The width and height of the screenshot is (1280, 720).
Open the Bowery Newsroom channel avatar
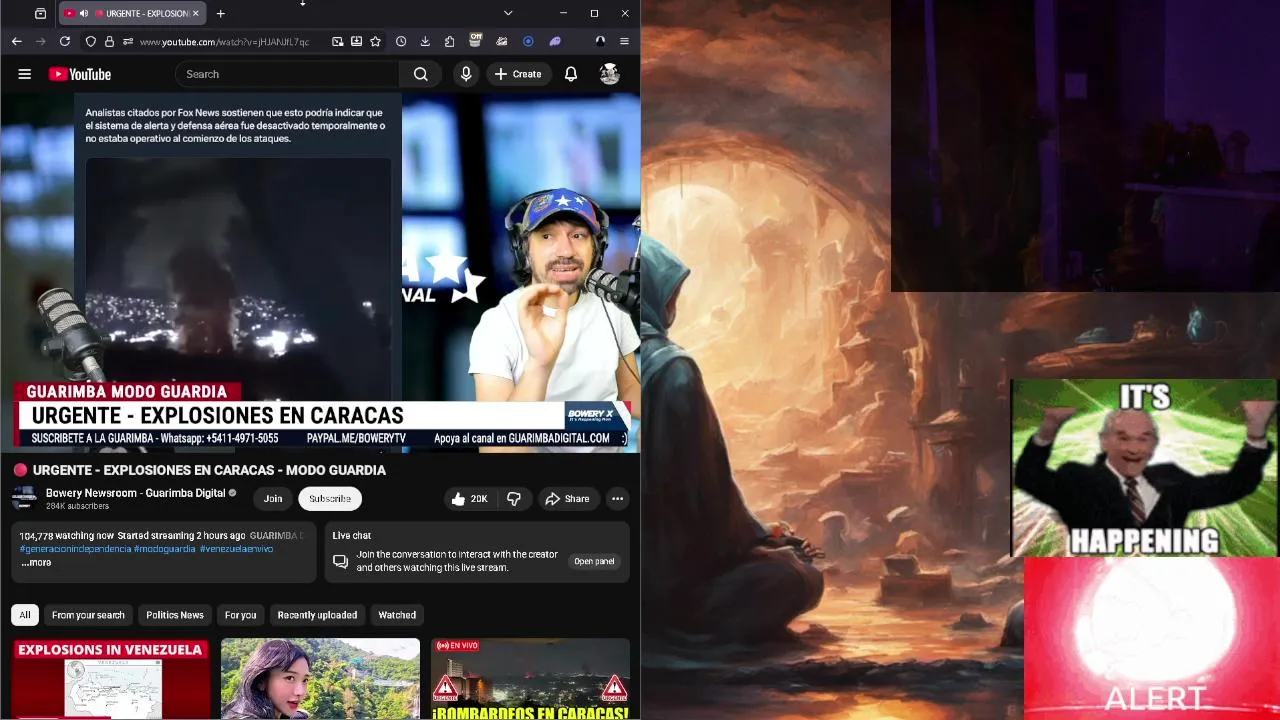click(24, 499)
